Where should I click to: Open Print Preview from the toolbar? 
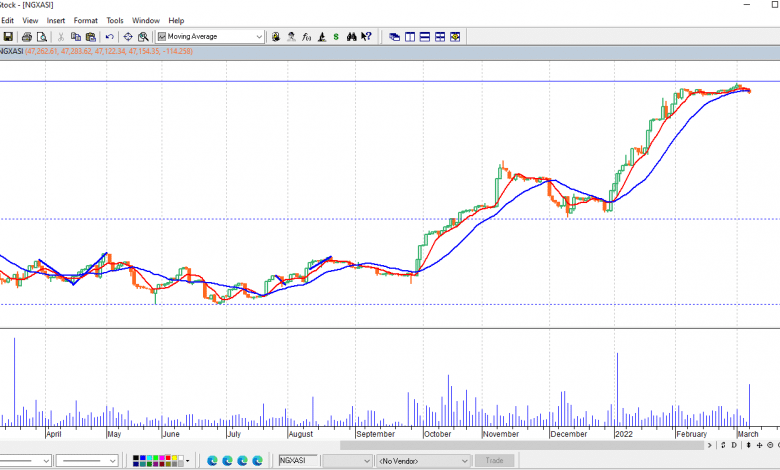(x=41, y=37)
